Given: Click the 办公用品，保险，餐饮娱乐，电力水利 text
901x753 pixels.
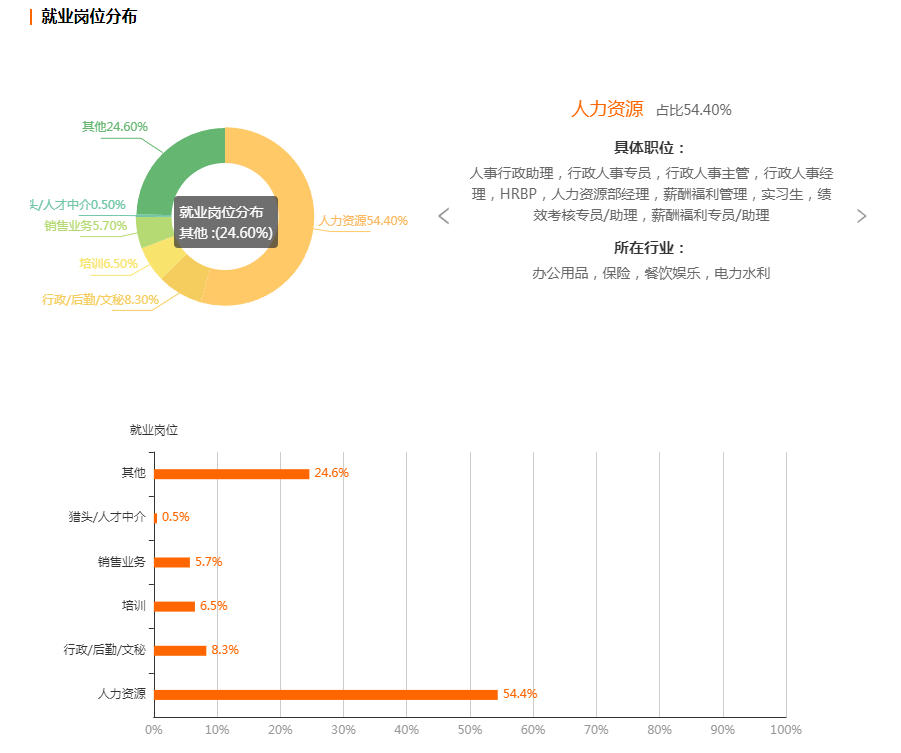Looking at the screenshot, I should [x=651, y=273].
